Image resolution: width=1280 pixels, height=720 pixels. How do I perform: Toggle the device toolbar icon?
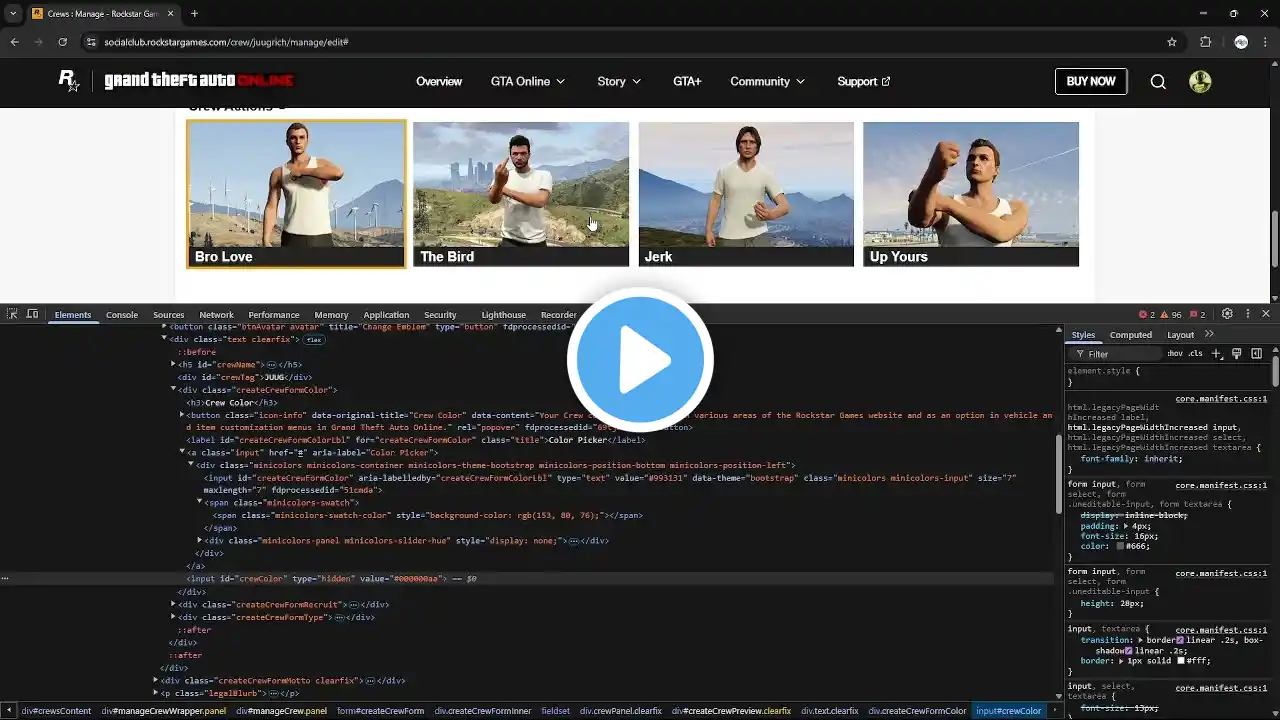pos(32,314)
